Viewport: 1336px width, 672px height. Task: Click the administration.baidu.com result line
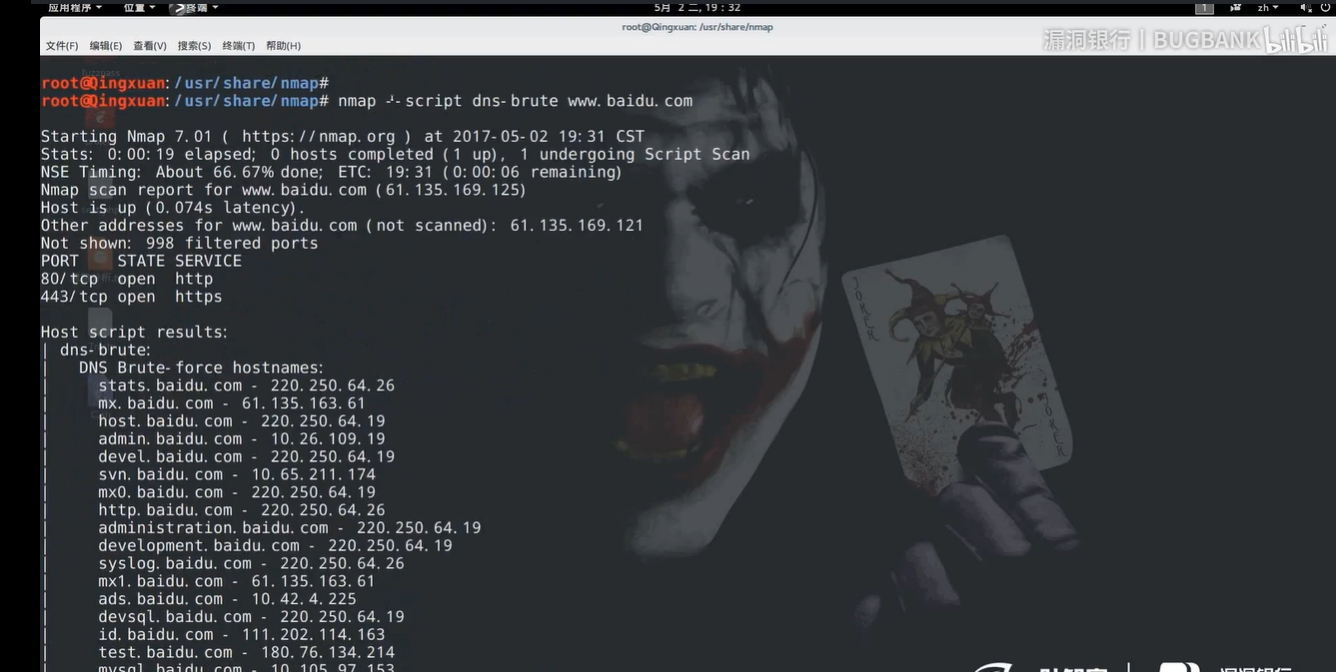pyautogui.click(x=289, y=527)
